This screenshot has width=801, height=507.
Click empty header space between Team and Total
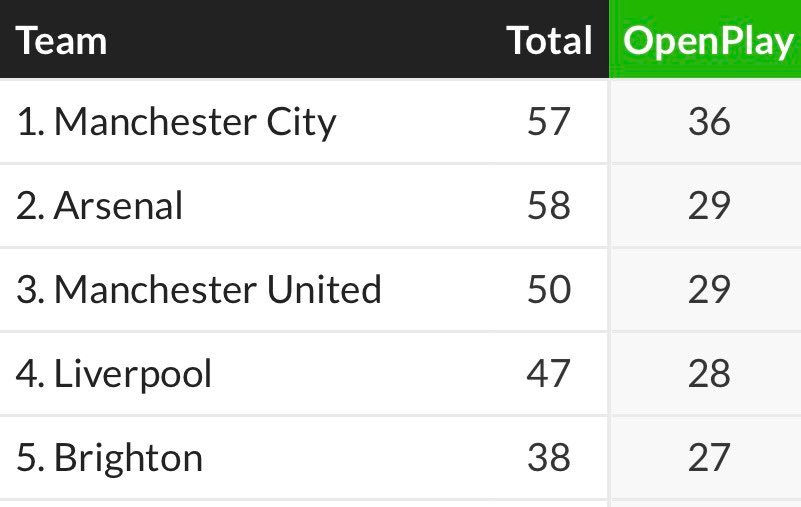tap(300, 41)
